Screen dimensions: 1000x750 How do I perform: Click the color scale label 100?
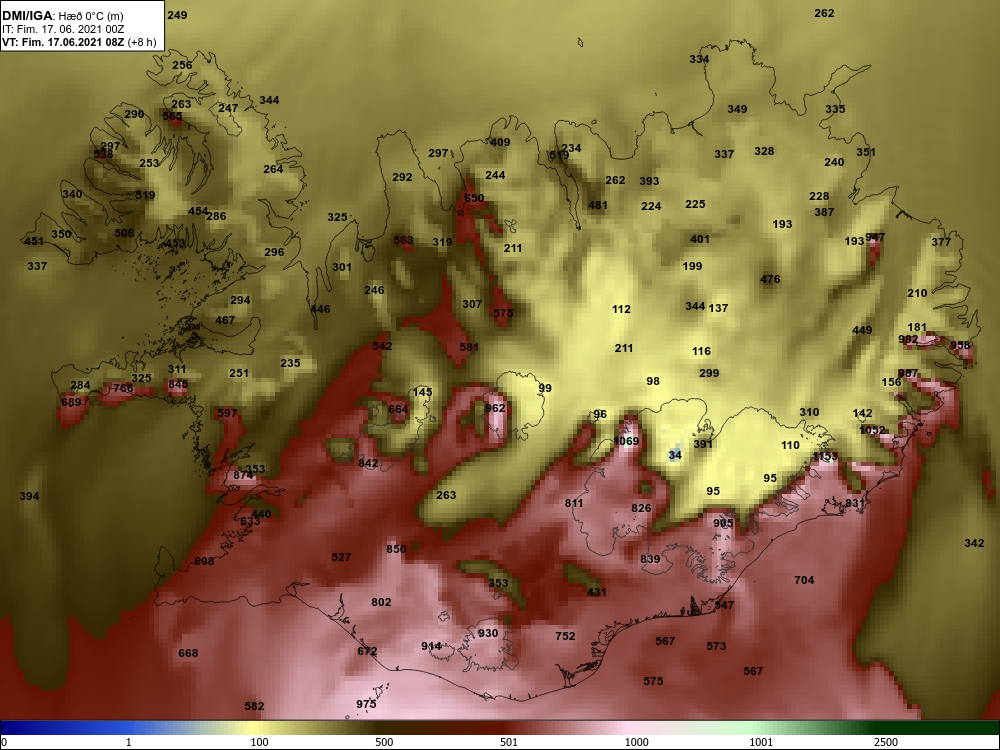tap(260, 742)
